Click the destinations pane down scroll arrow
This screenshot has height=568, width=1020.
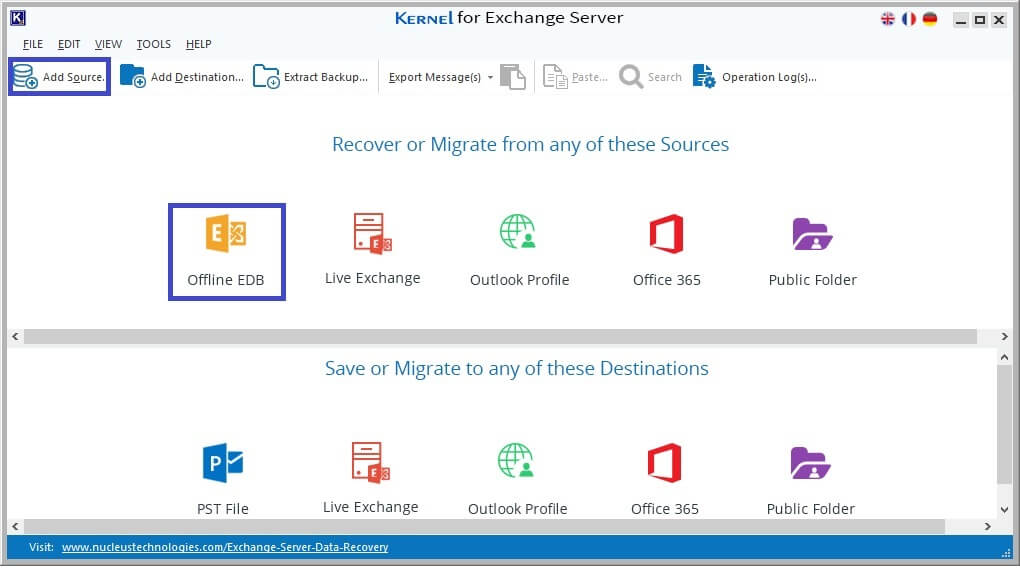click(x=1004, y=509)
